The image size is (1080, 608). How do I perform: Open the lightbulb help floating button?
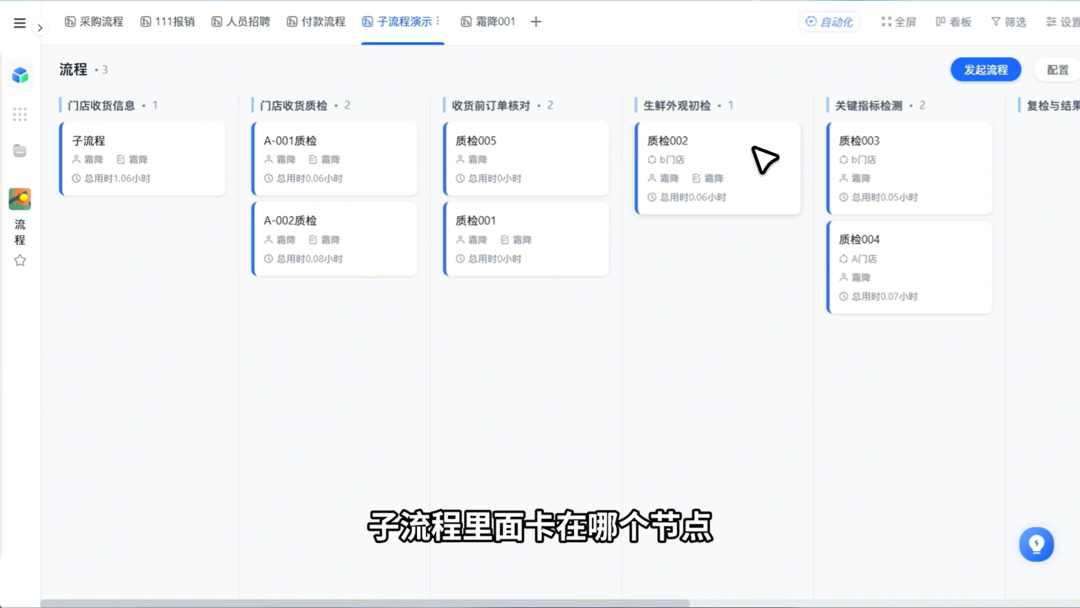[x=1037, y=545]
